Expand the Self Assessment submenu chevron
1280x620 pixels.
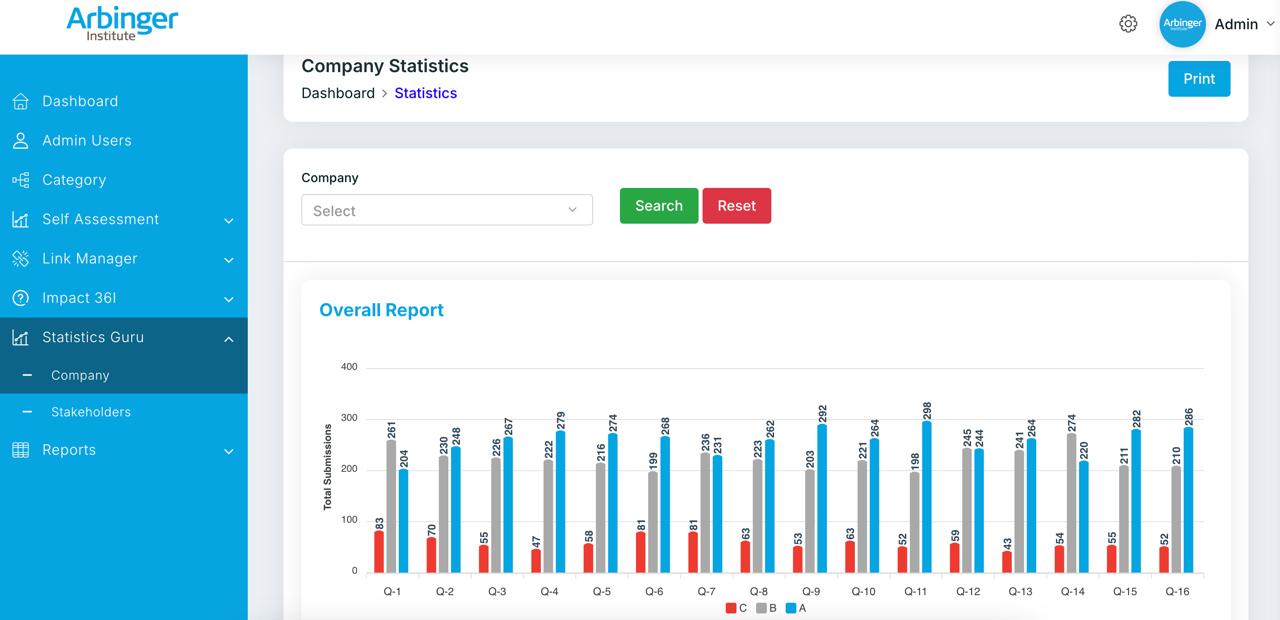pyautogui.click(x=228, y=220)
